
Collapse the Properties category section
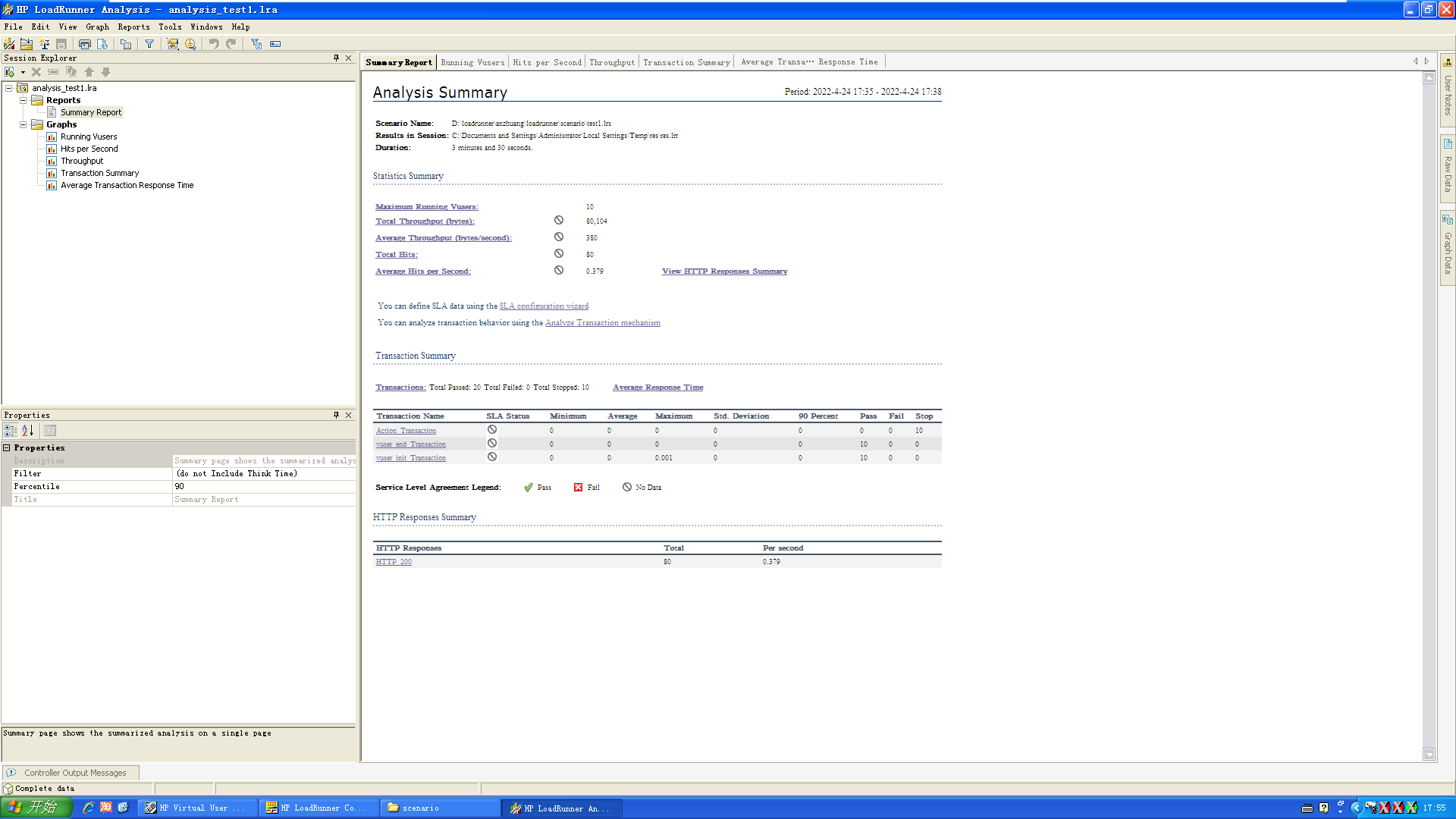pos(7,448)
